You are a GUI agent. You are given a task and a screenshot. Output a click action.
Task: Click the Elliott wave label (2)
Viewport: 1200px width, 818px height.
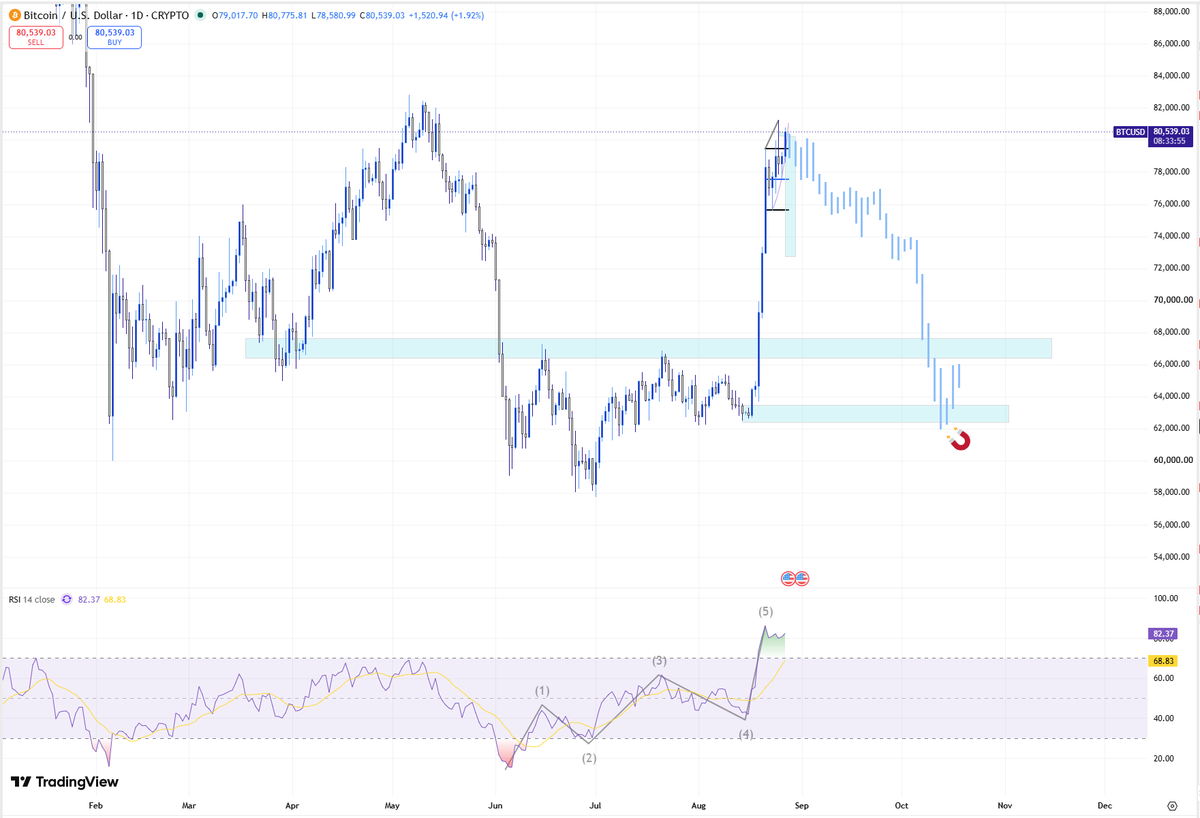[589, 758]
